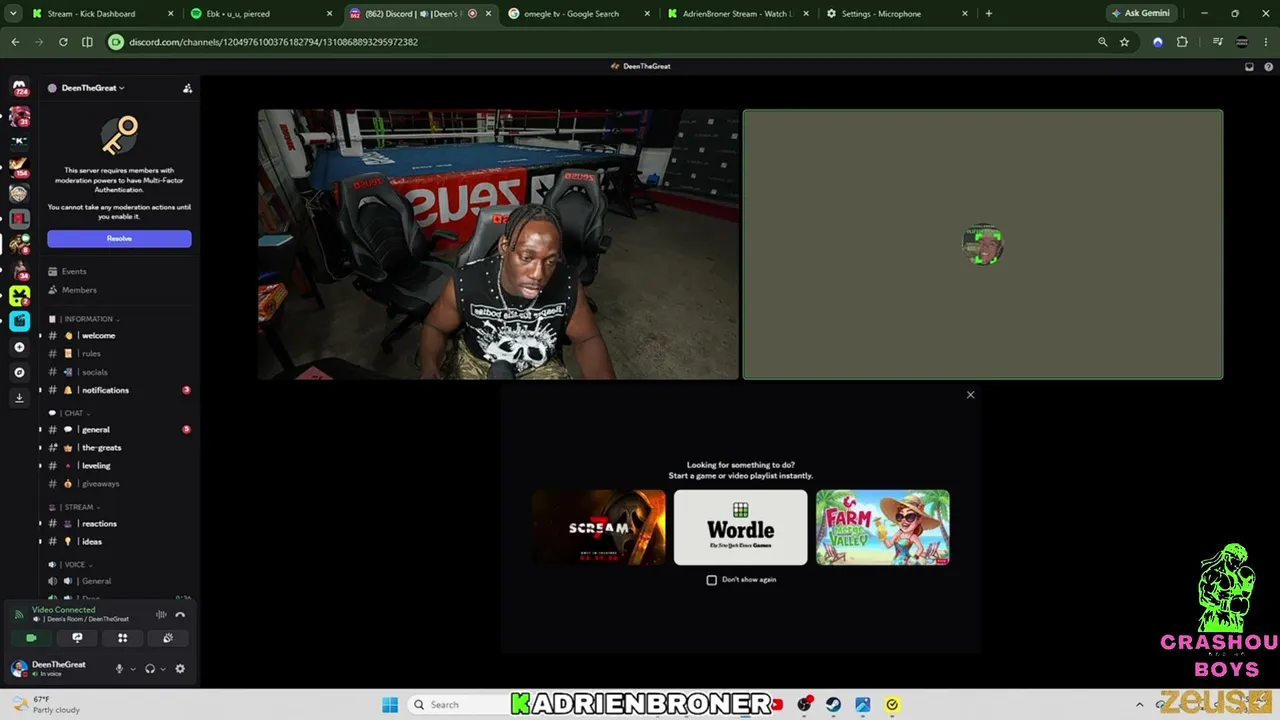Screen dimensions: 1280x720
Task: Open the Windows Start menu
Action: coord(390,705)
